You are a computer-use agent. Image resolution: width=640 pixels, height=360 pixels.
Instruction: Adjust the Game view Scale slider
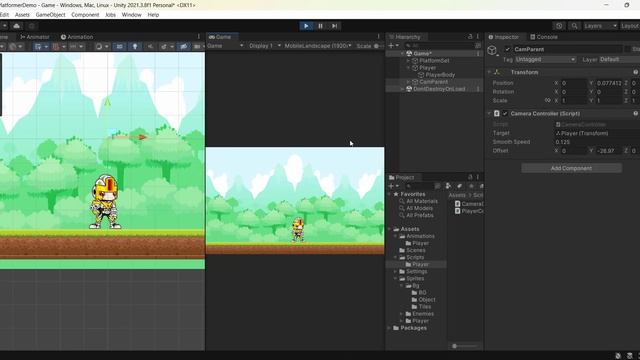point(379,46)
